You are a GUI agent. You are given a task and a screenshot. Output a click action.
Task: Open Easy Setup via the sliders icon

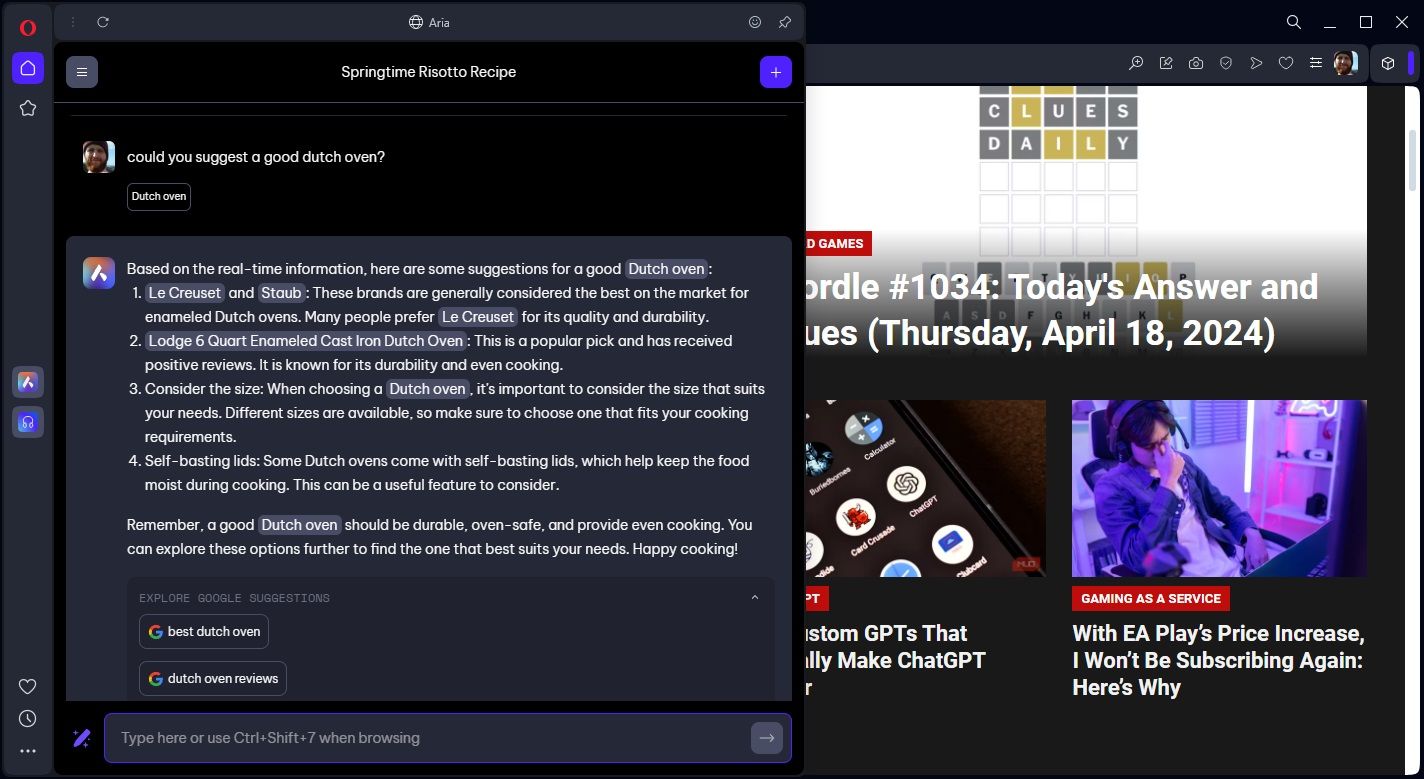[x=1316, y=63]
